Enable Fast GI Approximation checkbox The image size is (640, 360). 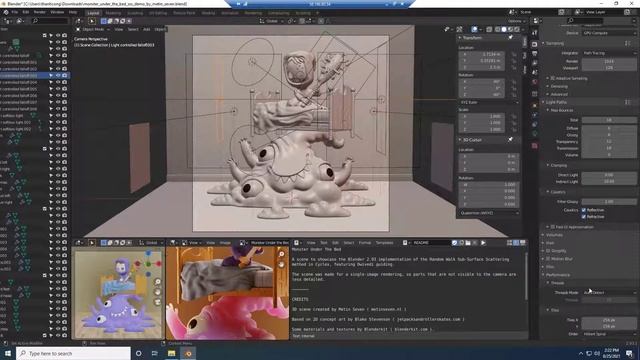pos(553,227)
